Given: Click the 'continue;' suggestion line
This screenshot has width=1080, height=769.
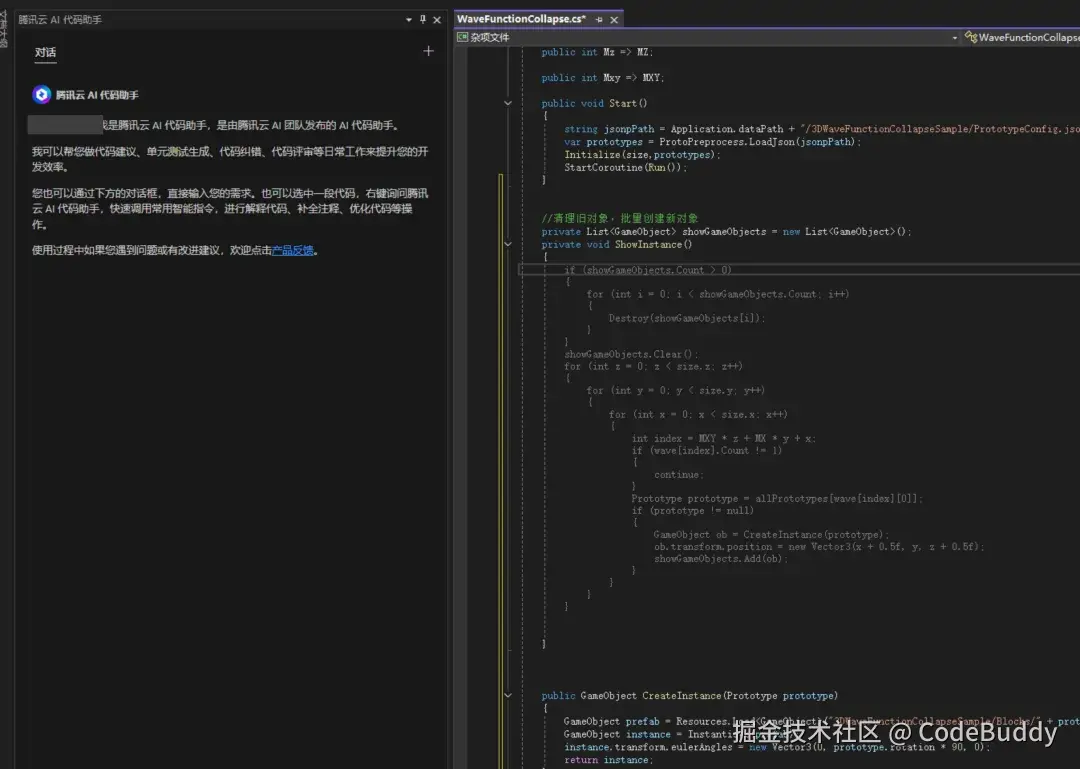Looking at the screenshot, I should 678,475.
